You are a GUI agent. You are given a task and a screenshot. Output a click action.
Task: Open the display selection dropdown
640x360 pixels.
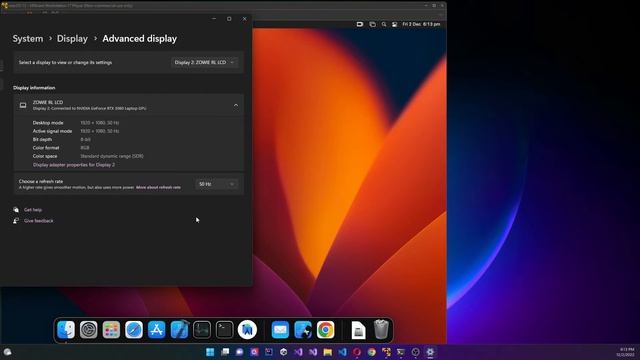pos(204,62)
